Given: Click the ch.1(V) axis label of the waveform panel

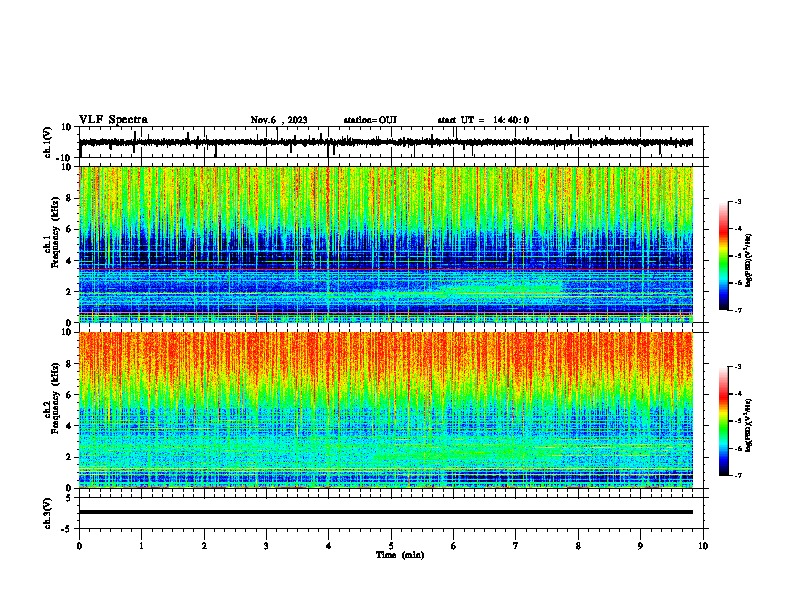Looking at the screenshot, I should pyautogui.click(x=47, y=142).
